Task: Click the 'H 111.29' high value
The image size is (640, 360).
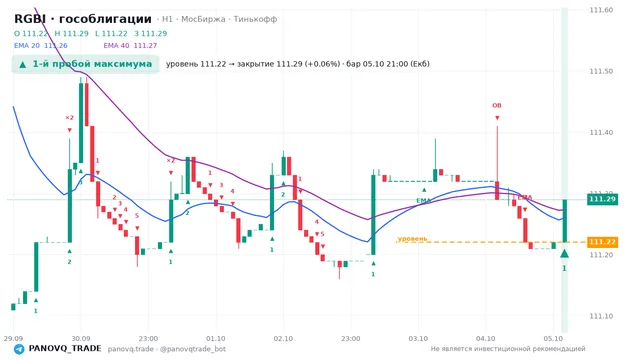Action: (x=71, y=33)
